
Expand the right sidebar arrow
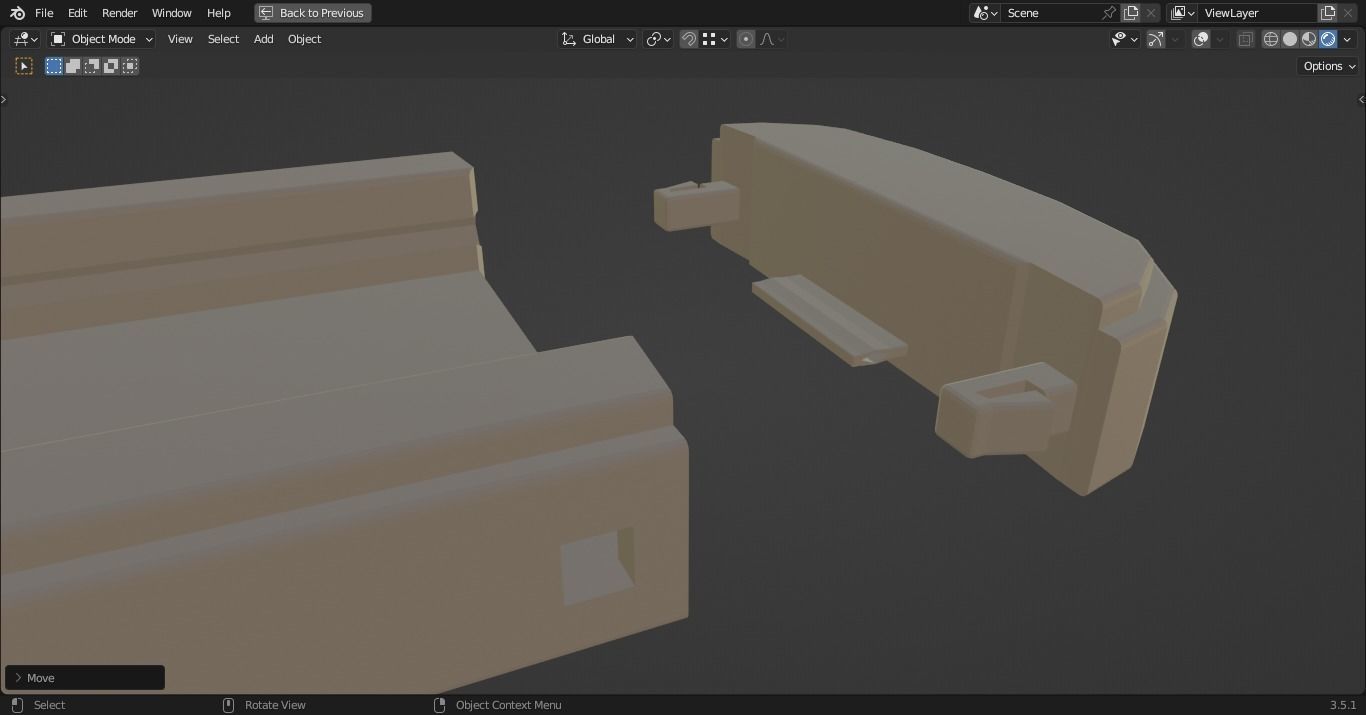pyautogui.click(x=1361, y=99)
